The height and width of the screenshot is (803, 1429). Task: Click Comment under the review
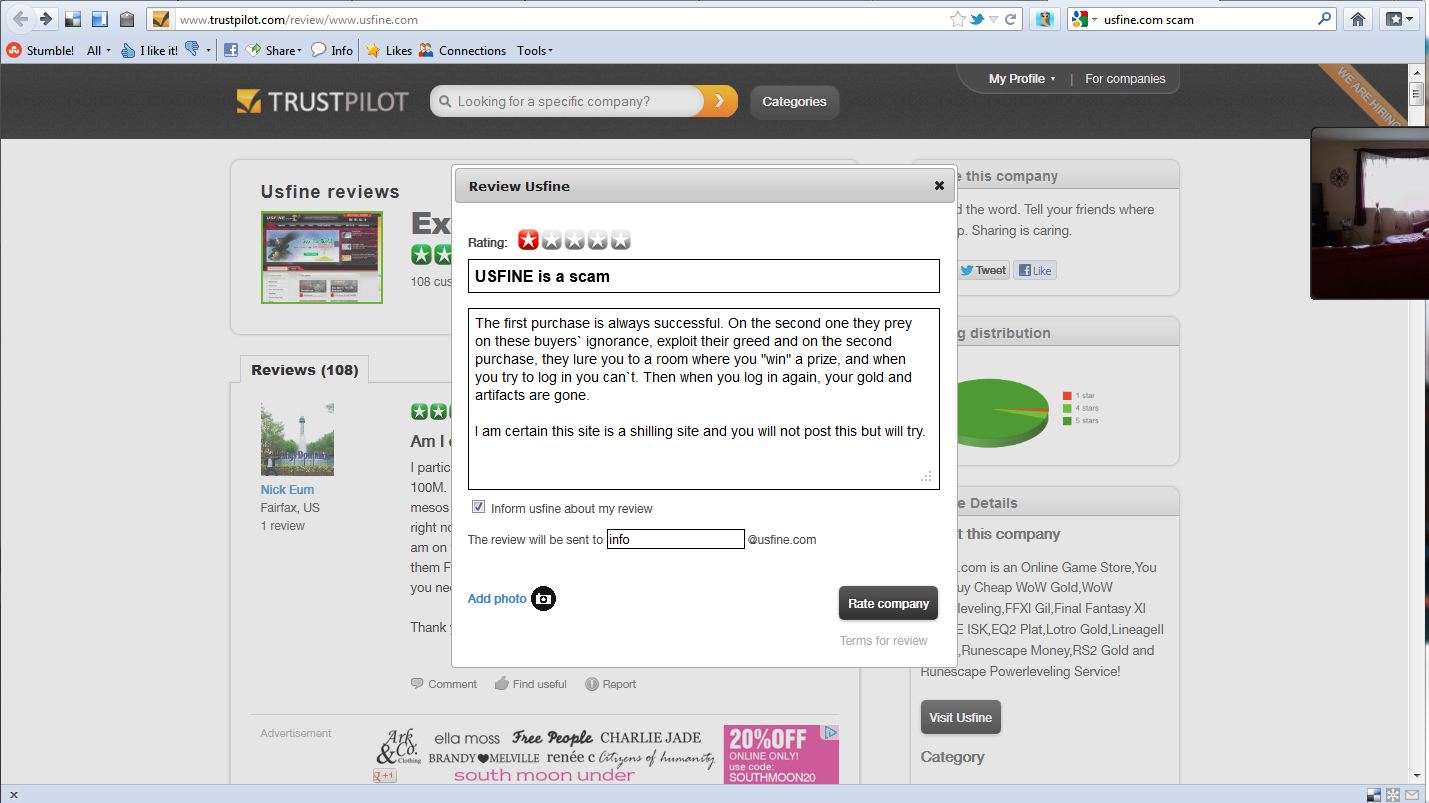444,684
